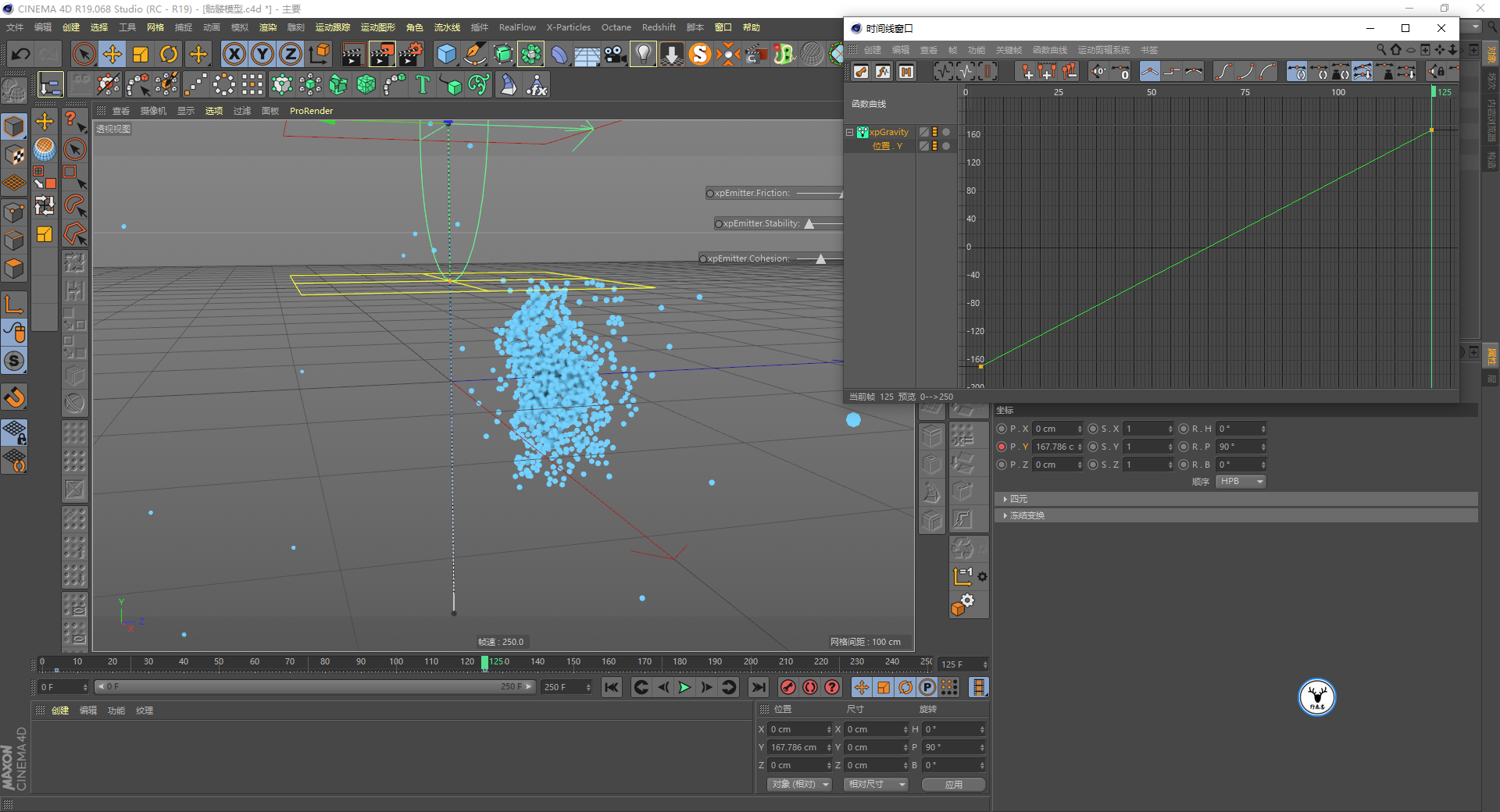
Task: Set step key interpolation in timeline
Action: (x=1172, y=72)
